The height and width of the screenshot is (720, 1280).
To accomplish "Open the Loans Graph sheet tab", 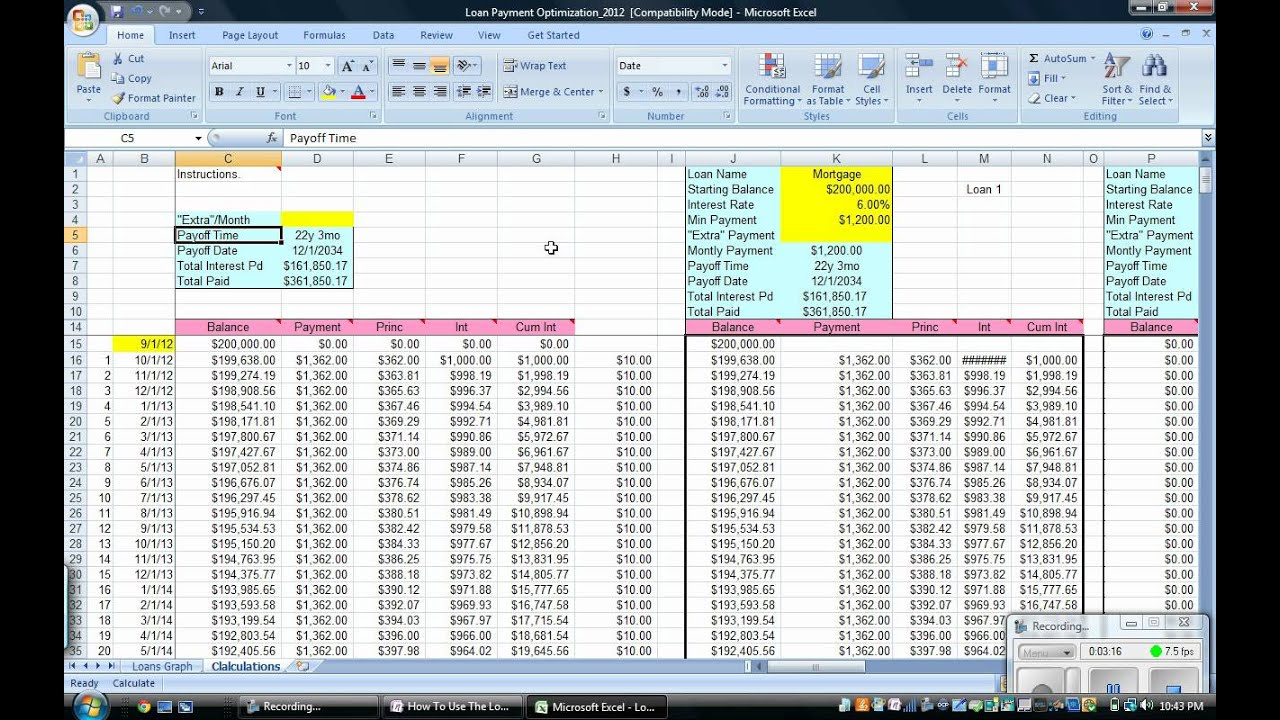I will (x=162, y=666).
